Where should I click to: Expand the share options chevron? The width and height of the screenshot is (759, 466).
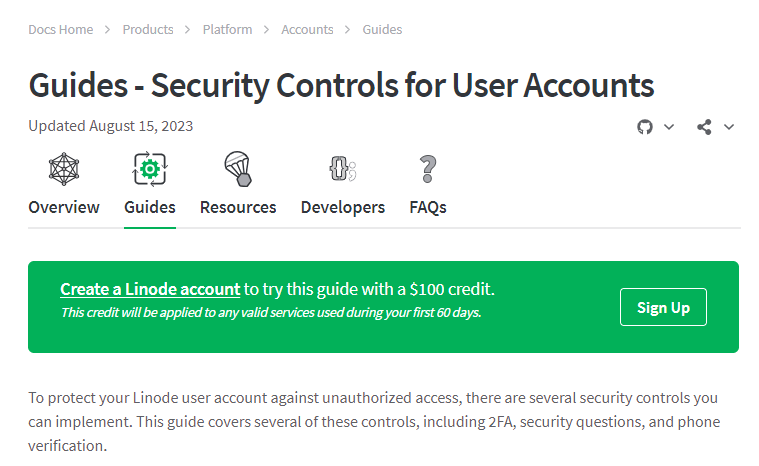click(x=729, y=127)
